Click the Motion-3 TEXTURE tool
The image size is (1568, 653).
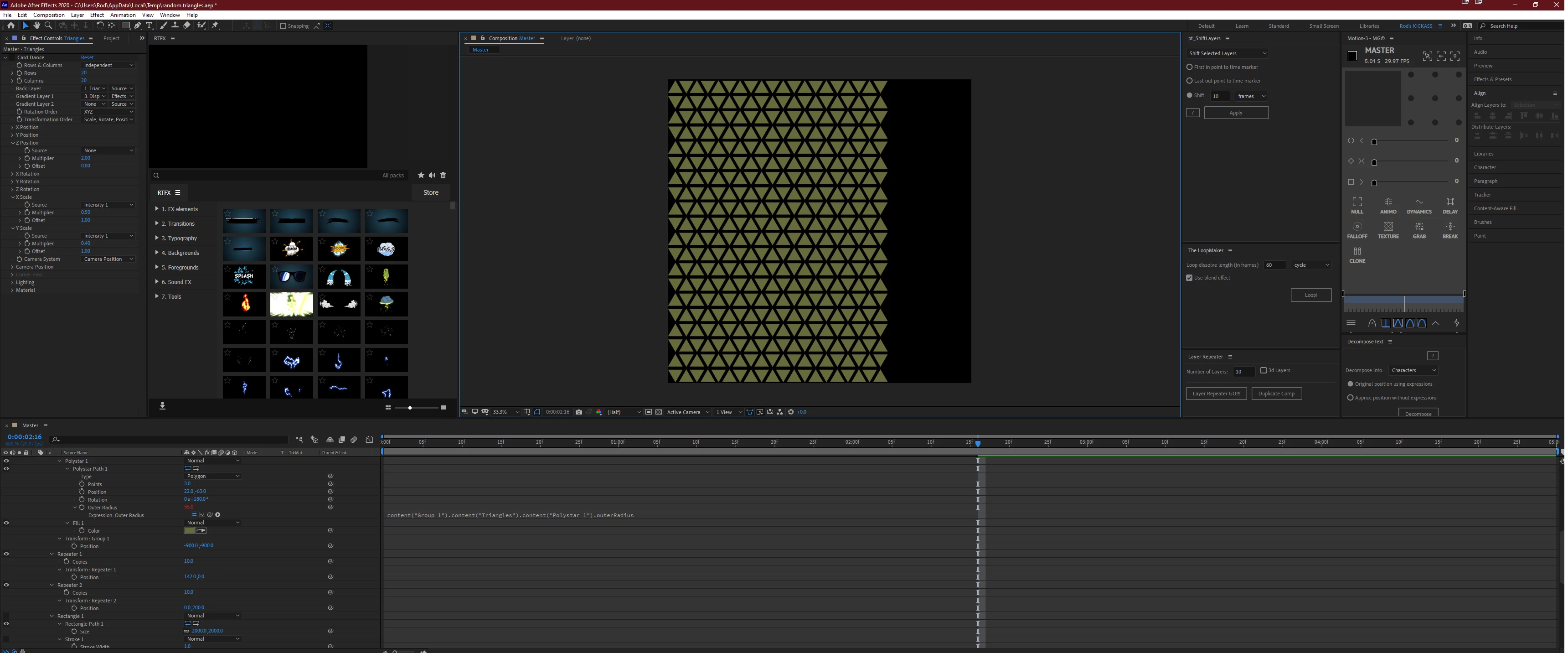pos(1388,230)
